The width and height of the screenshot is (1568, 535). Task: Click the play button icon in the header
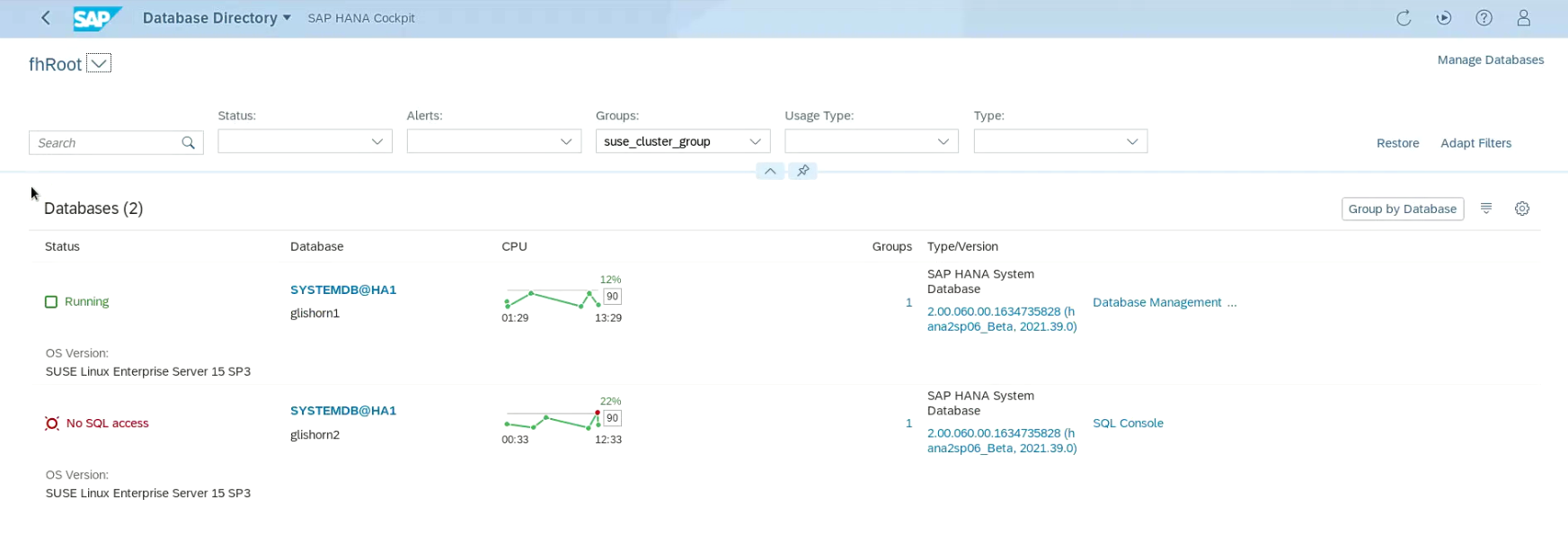click(1443, 18)
